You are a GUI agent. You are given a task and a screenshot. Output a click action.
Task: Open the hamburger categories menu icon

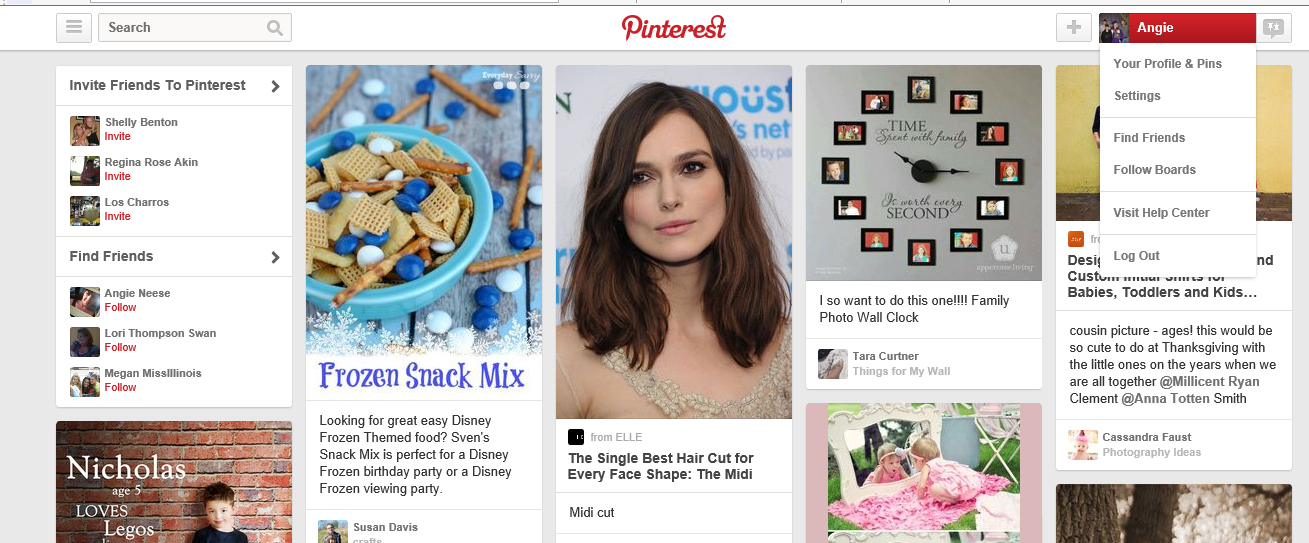[73, 28]
